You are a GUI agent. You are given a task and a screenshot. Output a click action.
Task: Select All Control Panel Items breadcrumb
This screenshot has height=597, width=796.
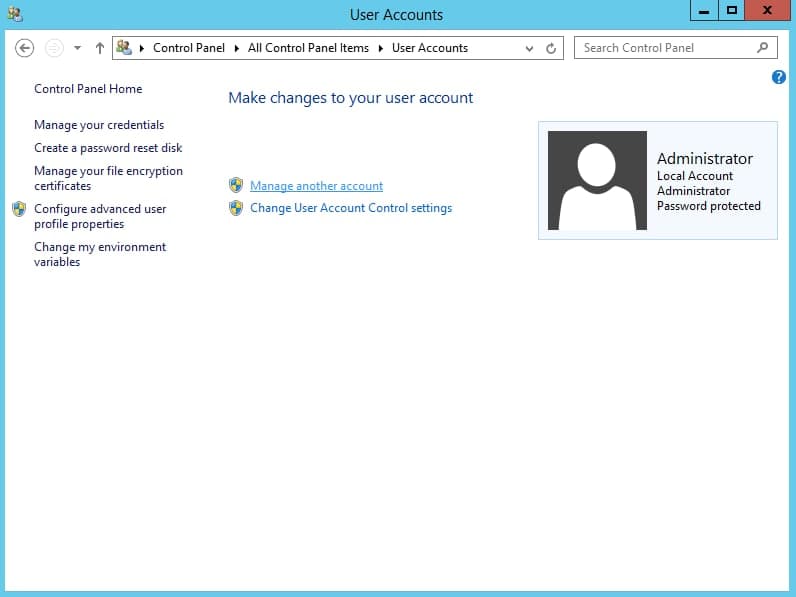point(308,48)
